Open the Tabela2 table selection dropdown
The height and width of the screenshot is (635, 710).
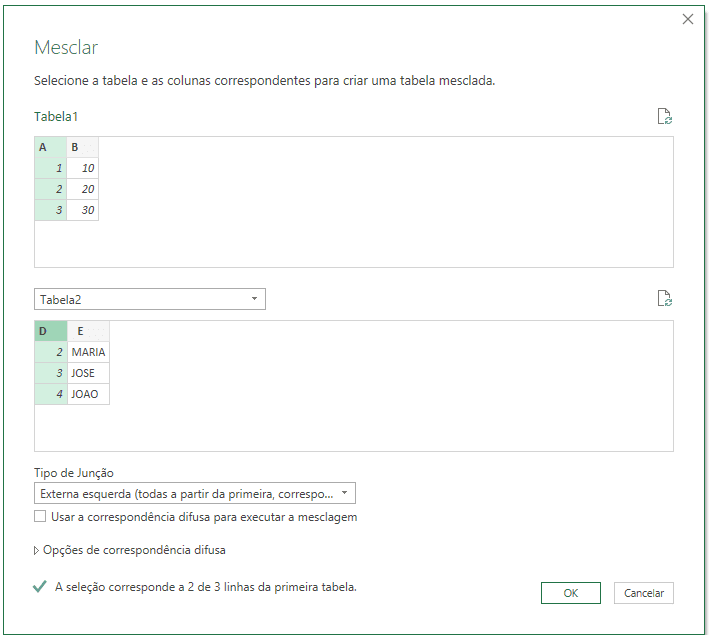[150, 299]
